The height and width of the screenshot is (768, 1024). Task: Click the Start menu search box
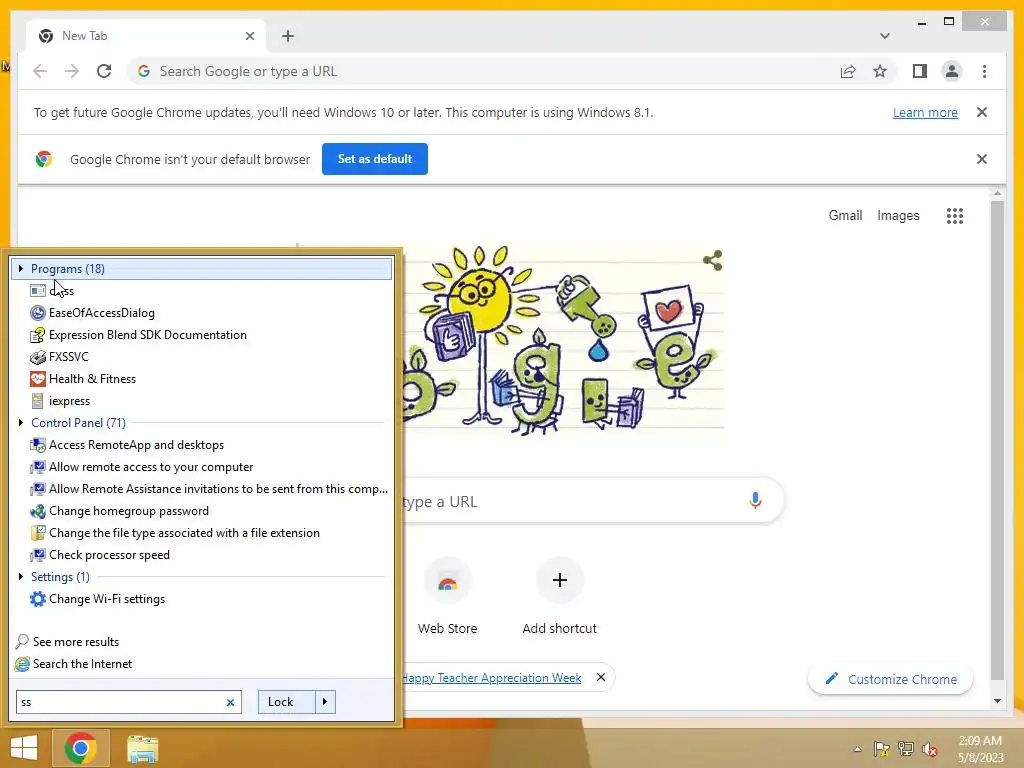point(121,702)
